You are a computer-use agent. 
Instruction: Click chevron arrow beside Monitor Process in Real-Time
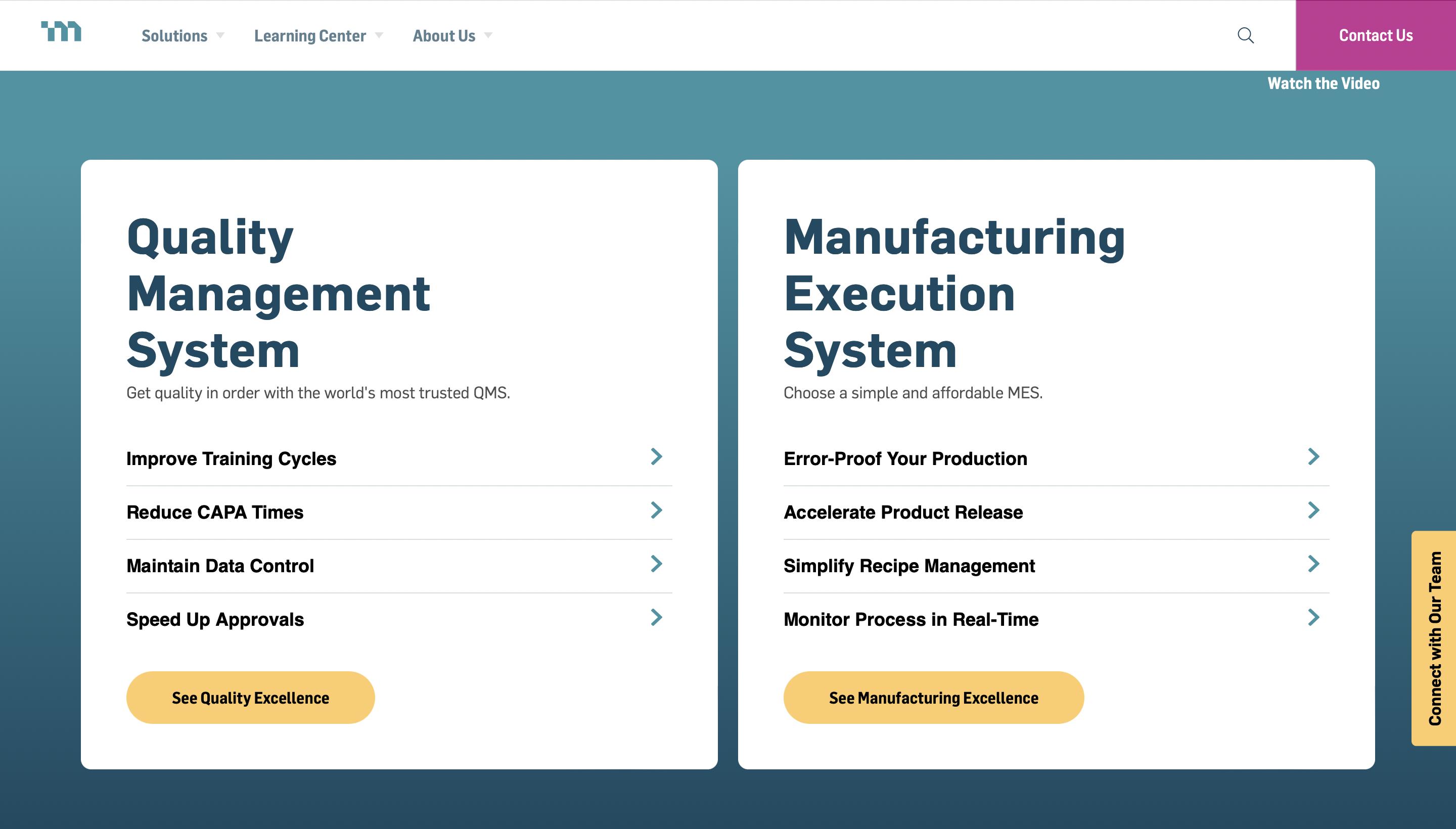click(x=1313, y=617)
